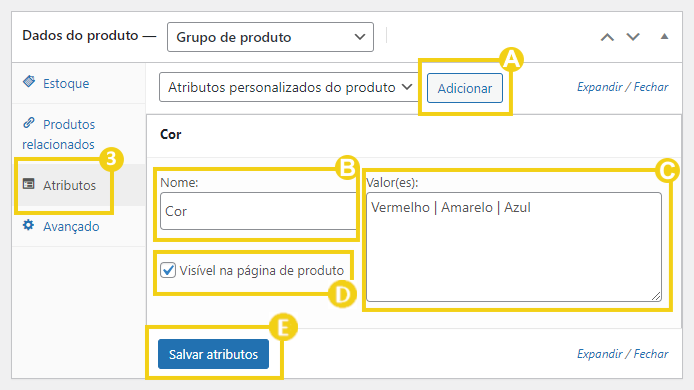The height and width of the screenshot is (390, 694).
Task: Move panel down with the down chevron
Action: (633, 37)
